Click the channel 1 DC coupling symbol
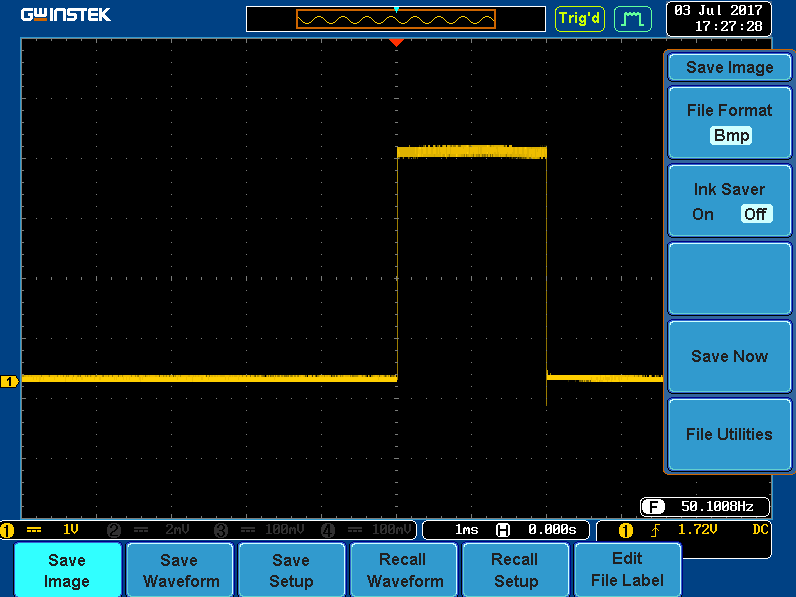This screenshot has width=796, height=597. 34,530
